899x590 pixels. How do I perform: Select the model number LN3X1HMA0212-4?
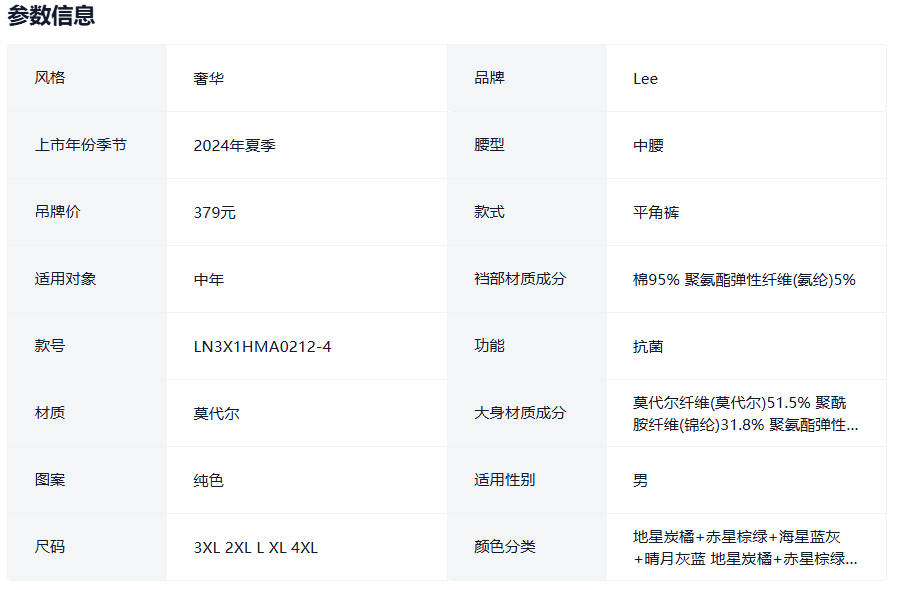tap(262, 347)
